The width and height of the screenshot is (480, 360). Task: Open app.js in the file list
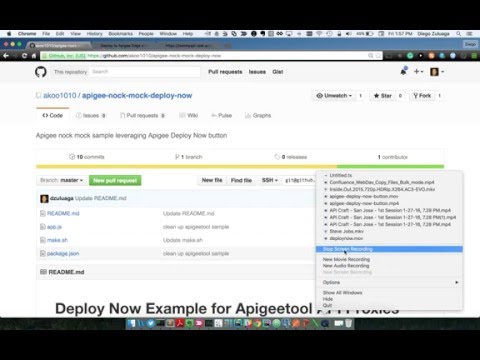(54, 227)
